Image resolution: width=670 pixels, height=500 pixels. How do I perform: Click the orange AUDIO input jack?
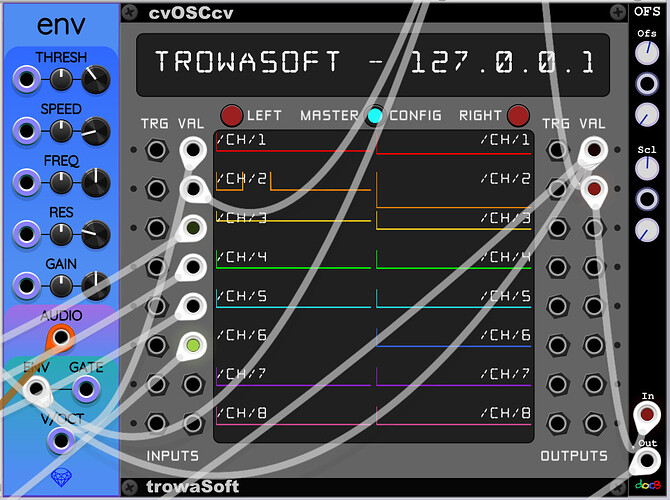pos(61,338)
